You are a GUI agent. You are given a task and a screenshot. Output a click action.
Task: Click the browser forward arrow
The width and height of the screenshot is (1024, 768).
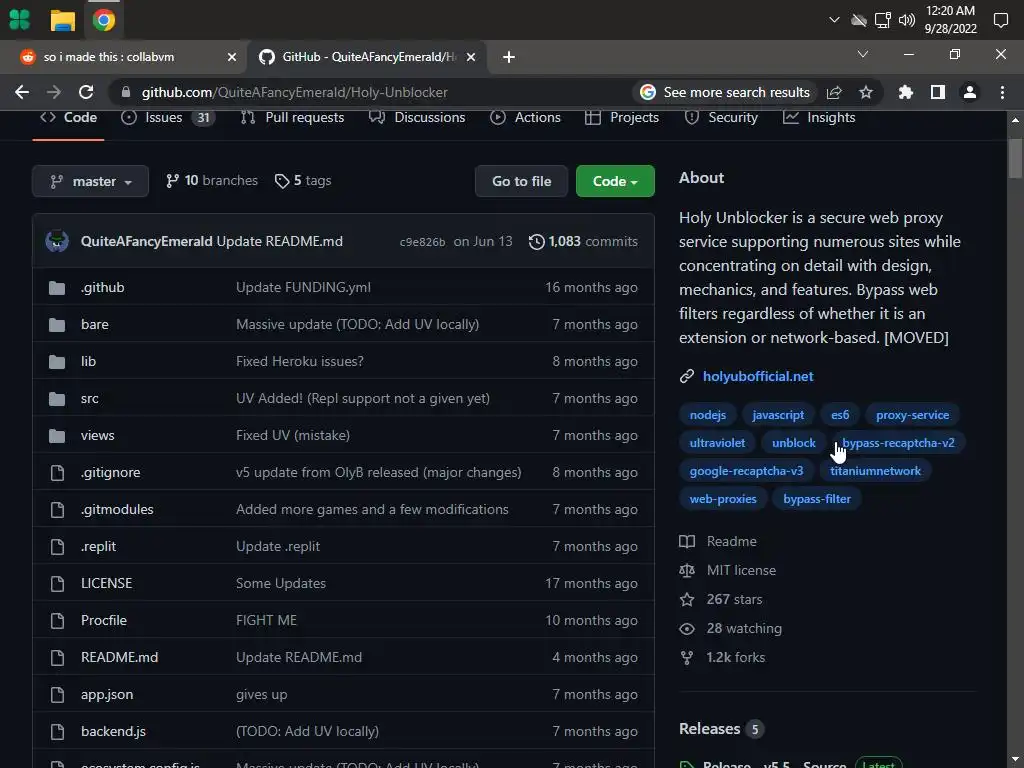coord(54,92)
